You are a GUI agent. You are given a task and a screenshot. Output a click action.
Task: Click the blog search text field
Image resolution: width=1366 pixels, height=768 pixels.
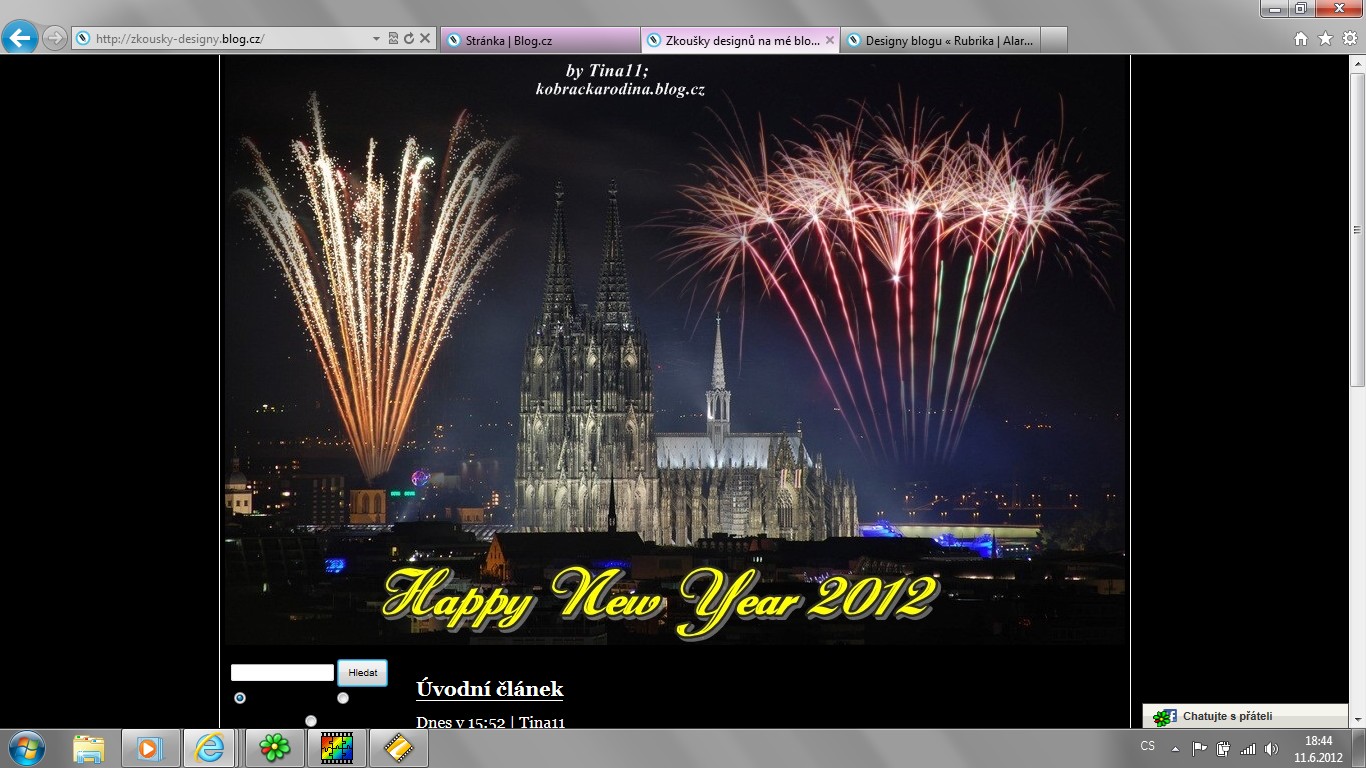pyautogui.click(x=282, y=673)
